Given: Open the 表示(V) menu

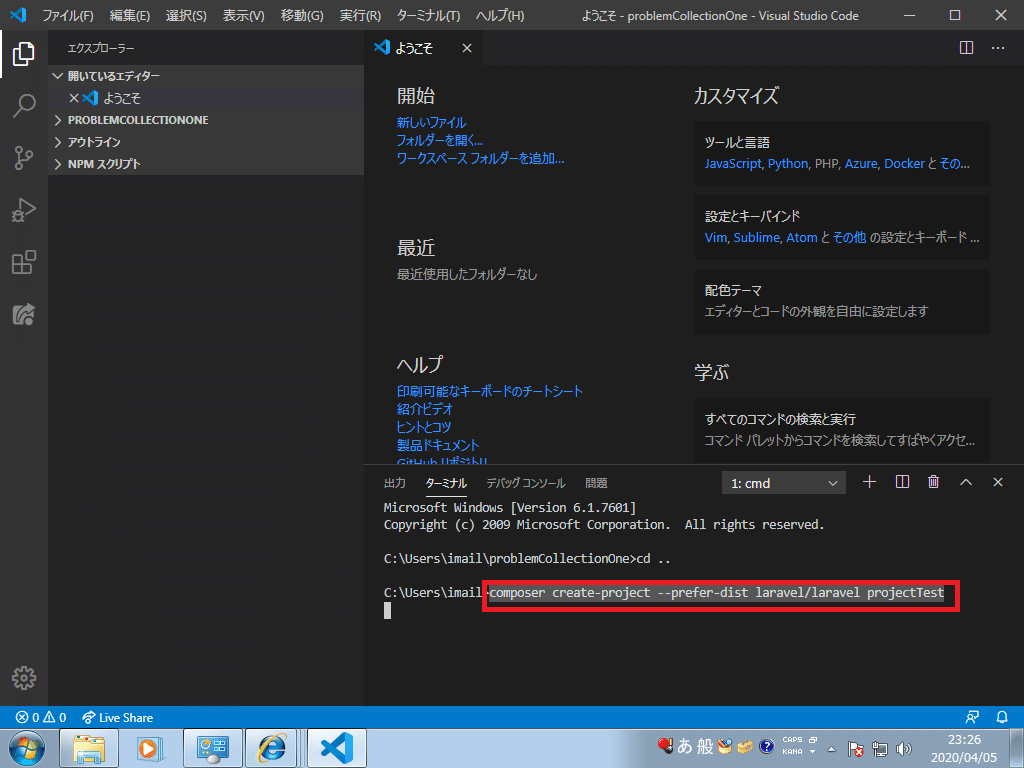Looking at the screenshot, I should coord(244,15).
